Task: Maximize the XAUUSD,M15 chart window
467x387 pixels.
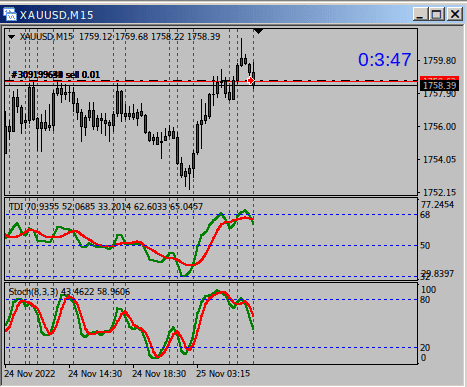Action: click(437, 14)
